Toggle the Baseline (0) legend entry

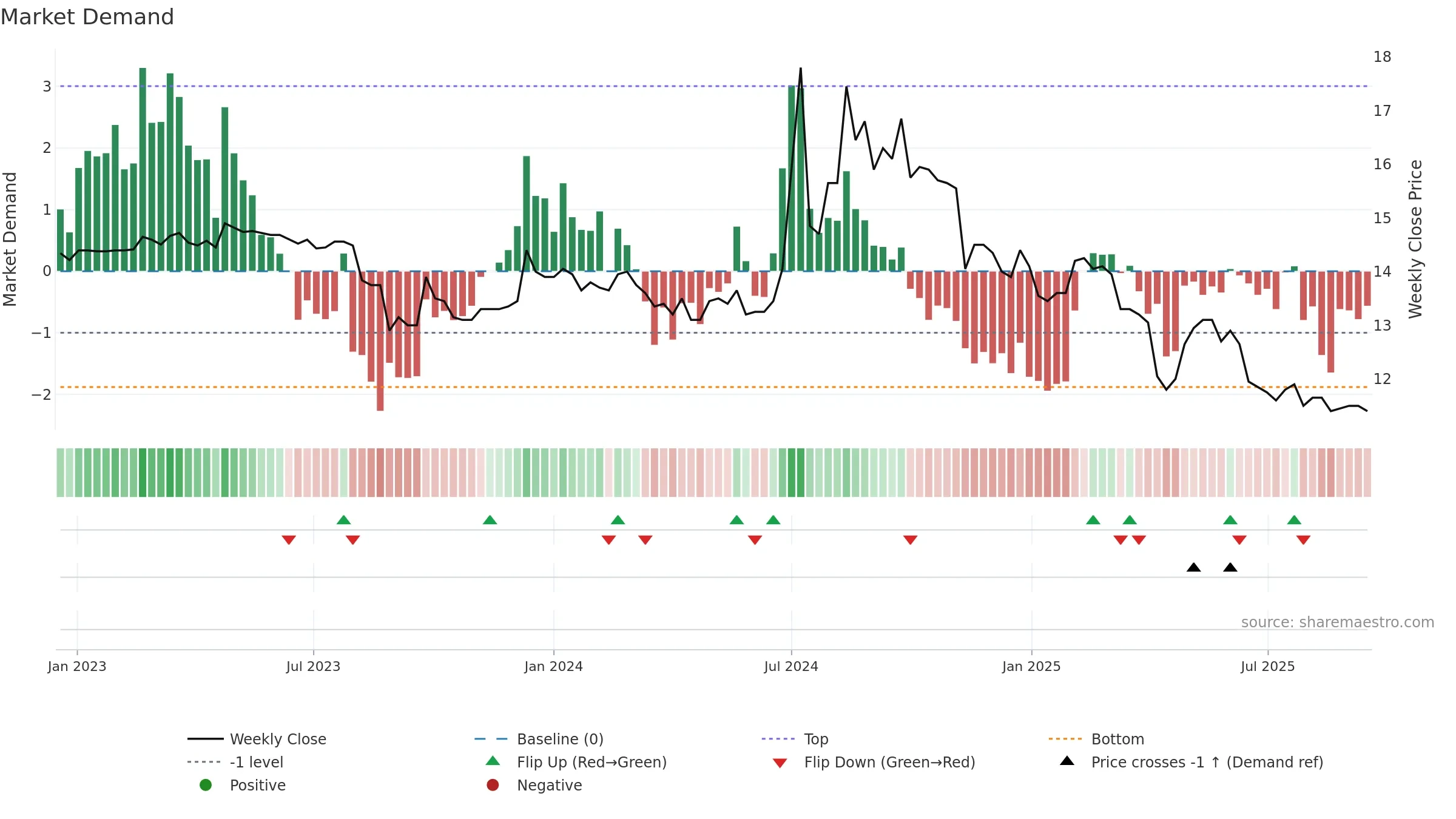(x=539, y=739)
